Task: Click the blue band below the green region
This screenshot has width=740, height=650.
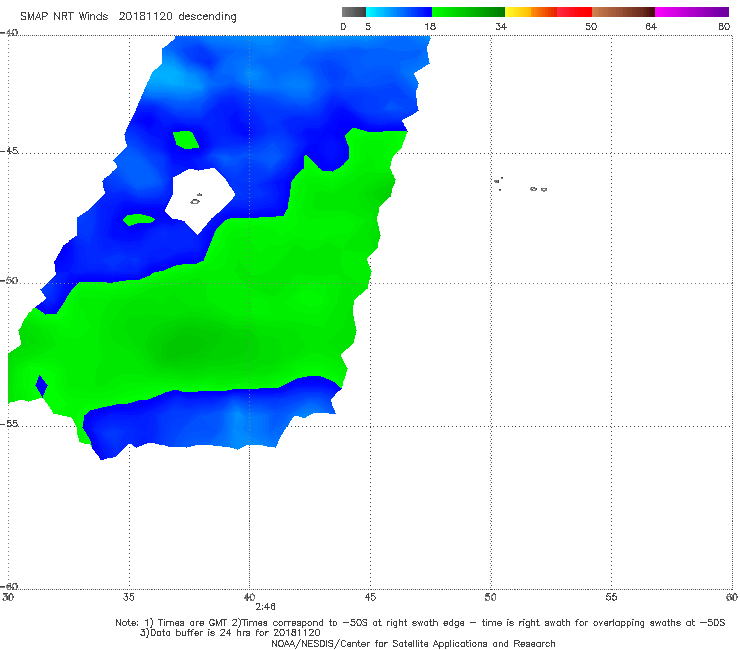Action: [212, 415]
